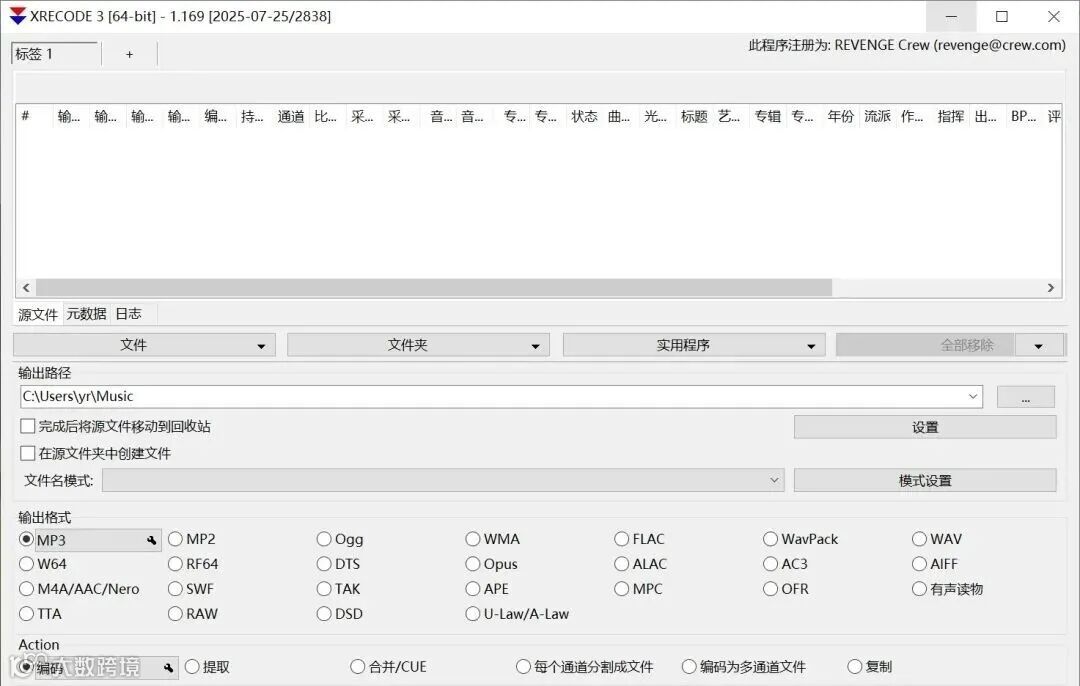Screen dimensions: 1080x686
Task: Switch to 标签 1 tab
Action: tap(55, 54)
